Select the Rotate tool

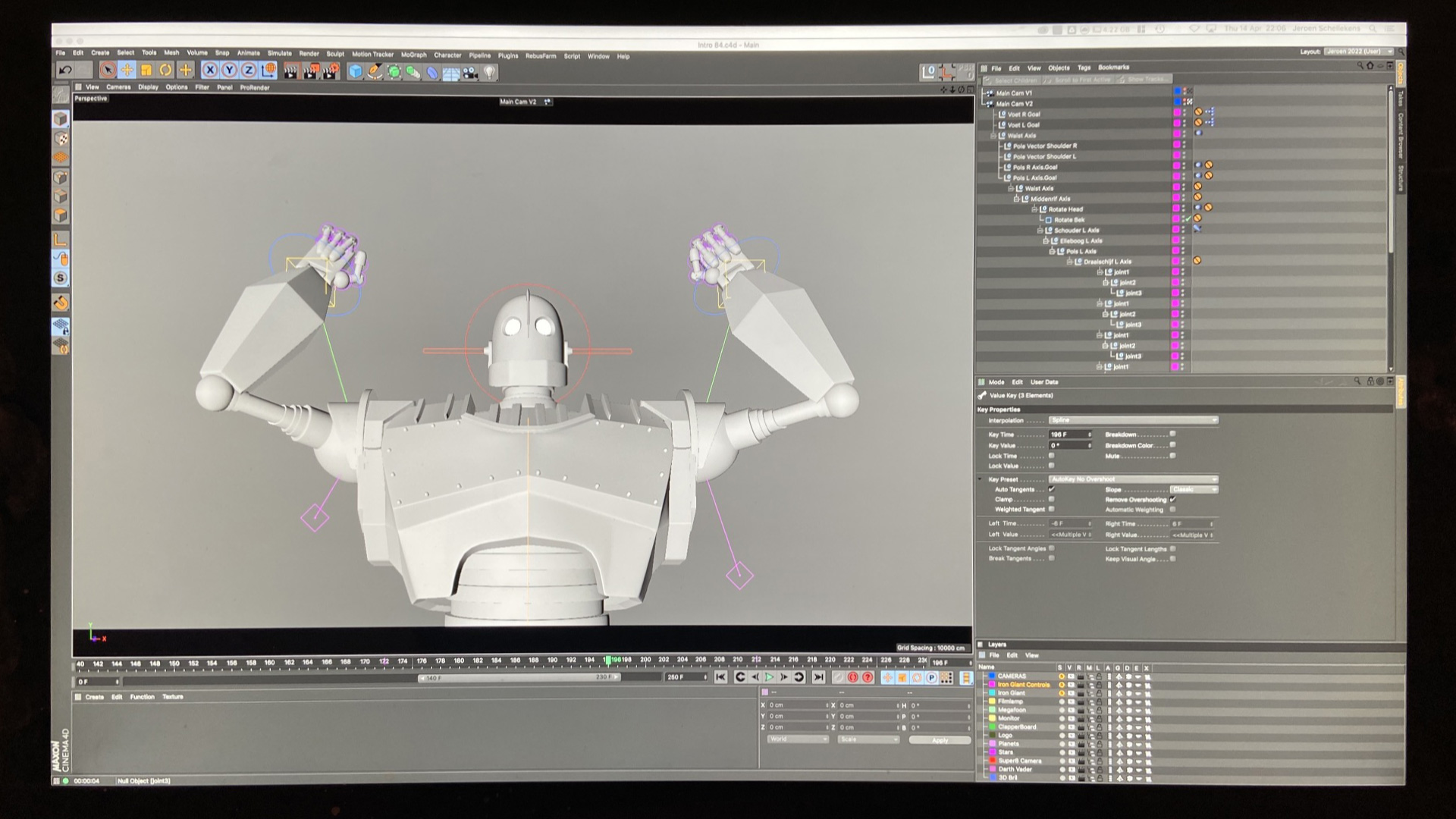point(165,71)
